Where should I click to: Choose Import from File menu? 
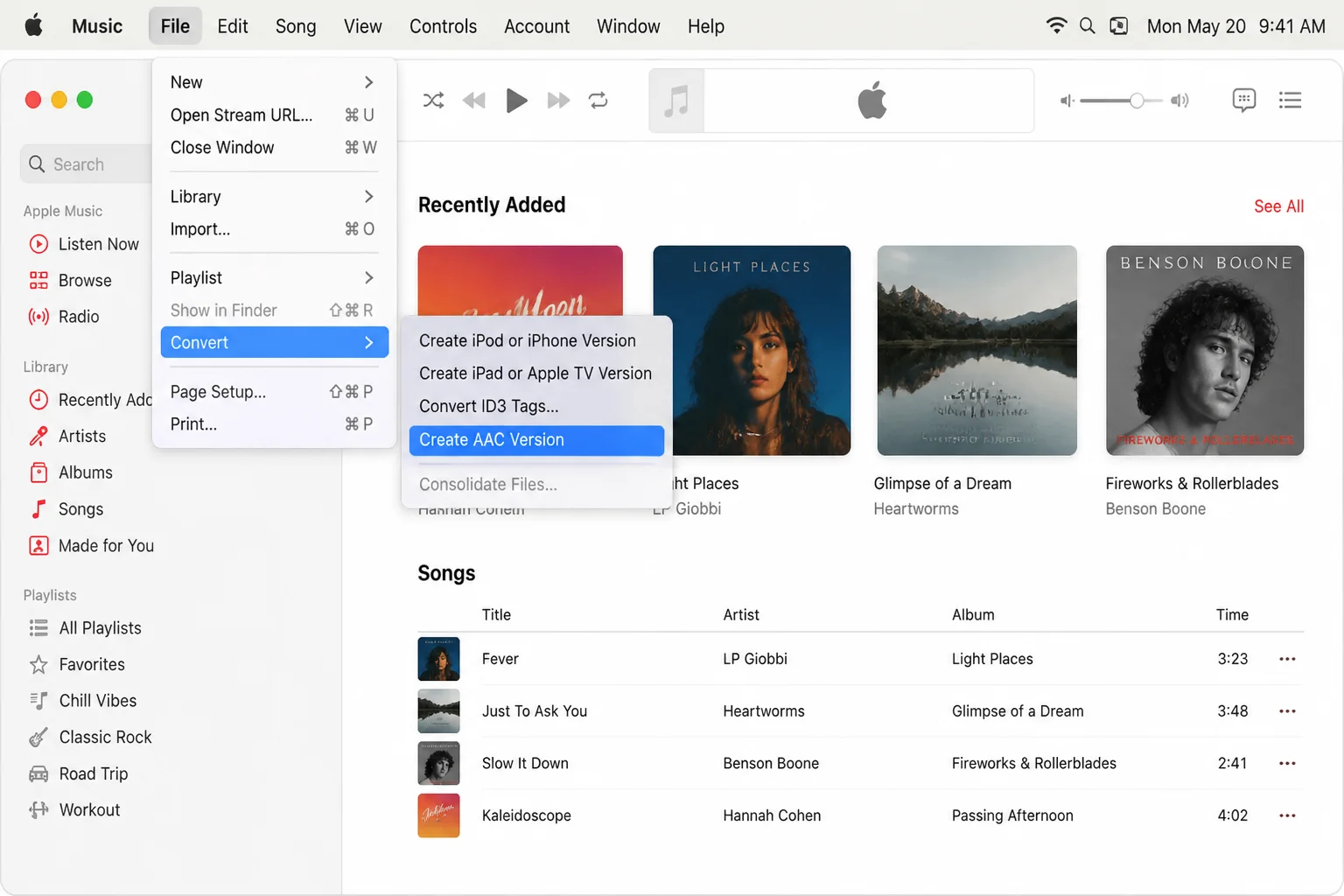pyautogui.click(x=274, y=229)
